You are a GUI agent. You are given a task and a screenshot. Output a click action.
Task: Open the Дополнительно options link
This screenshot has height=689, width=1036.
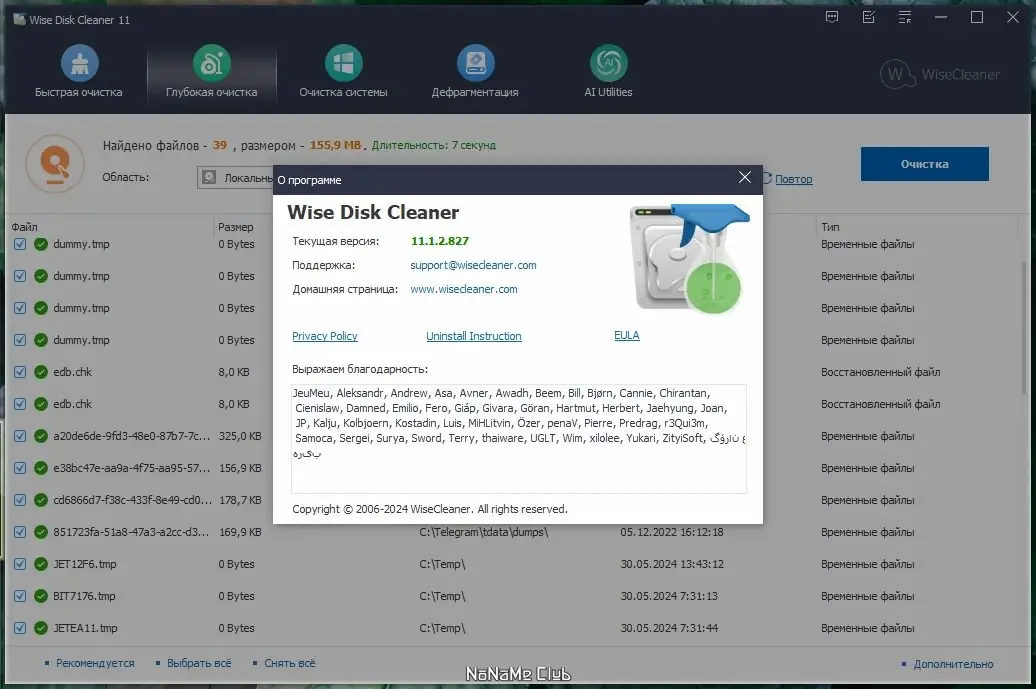(x=953, y=664)
